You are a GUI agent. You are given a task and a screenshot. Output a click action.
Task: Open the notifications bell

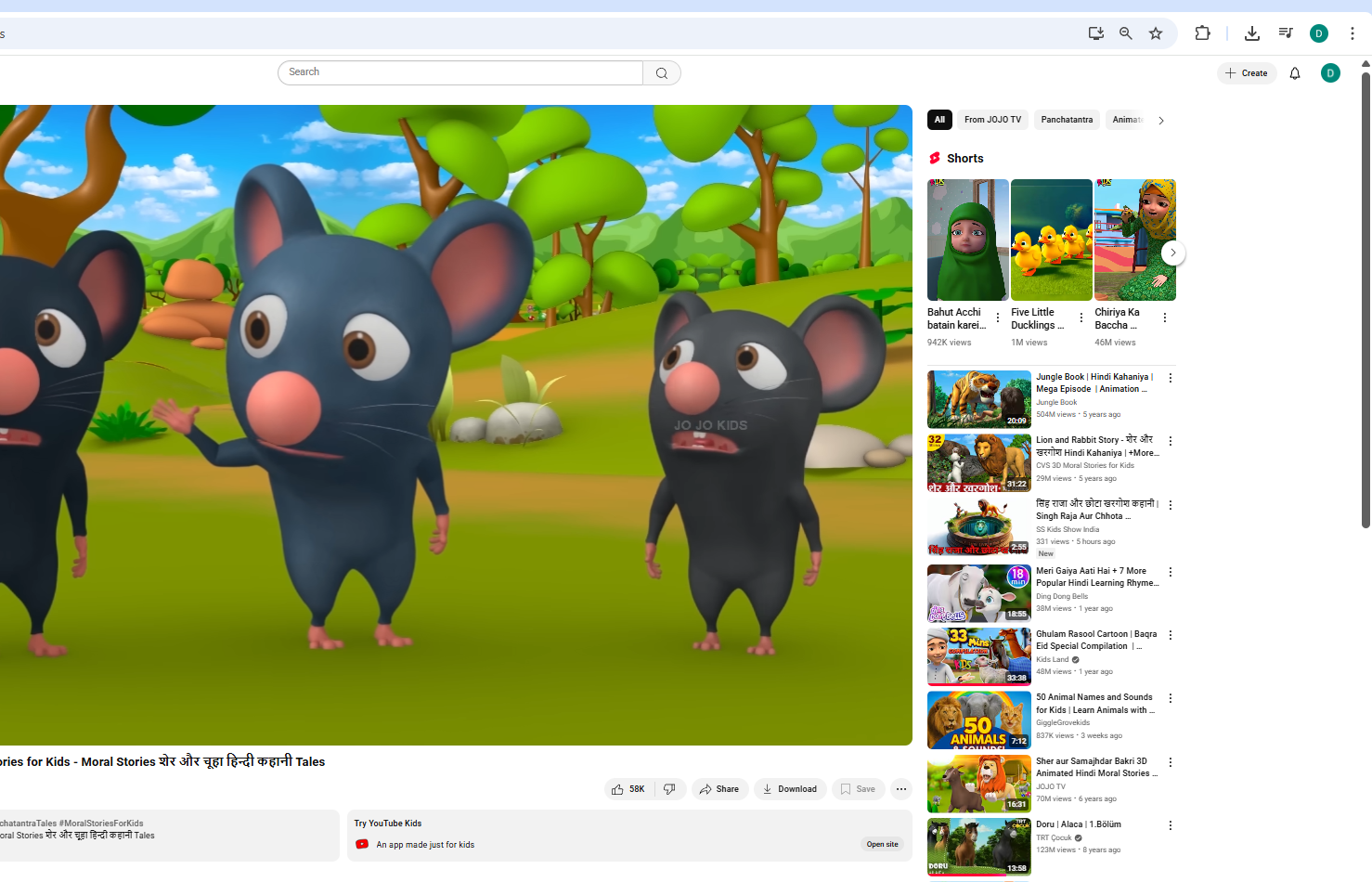pyautogui.click(x=1294, y=73)
